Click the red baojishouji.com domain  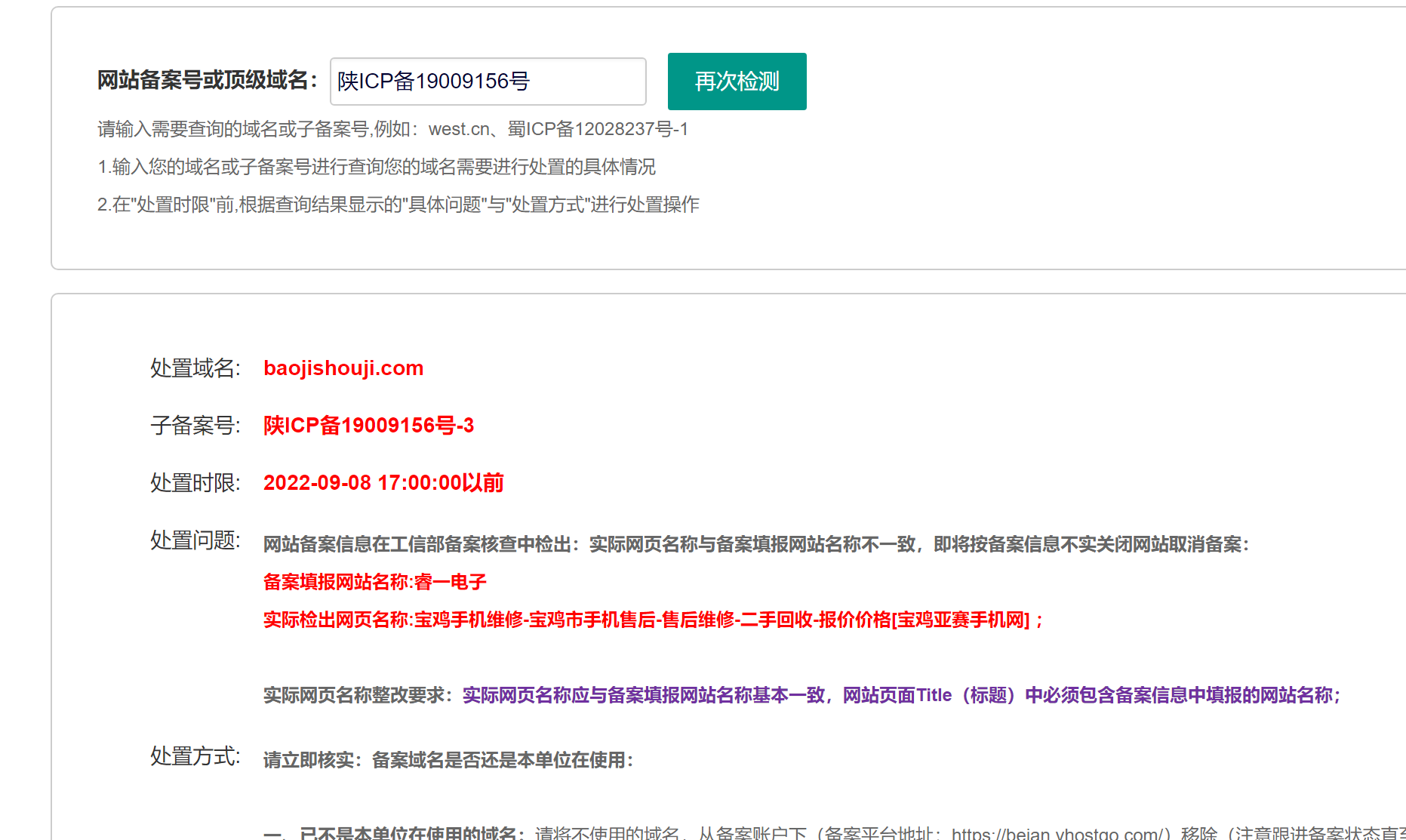pyautogui.click(x=343, y=368)
